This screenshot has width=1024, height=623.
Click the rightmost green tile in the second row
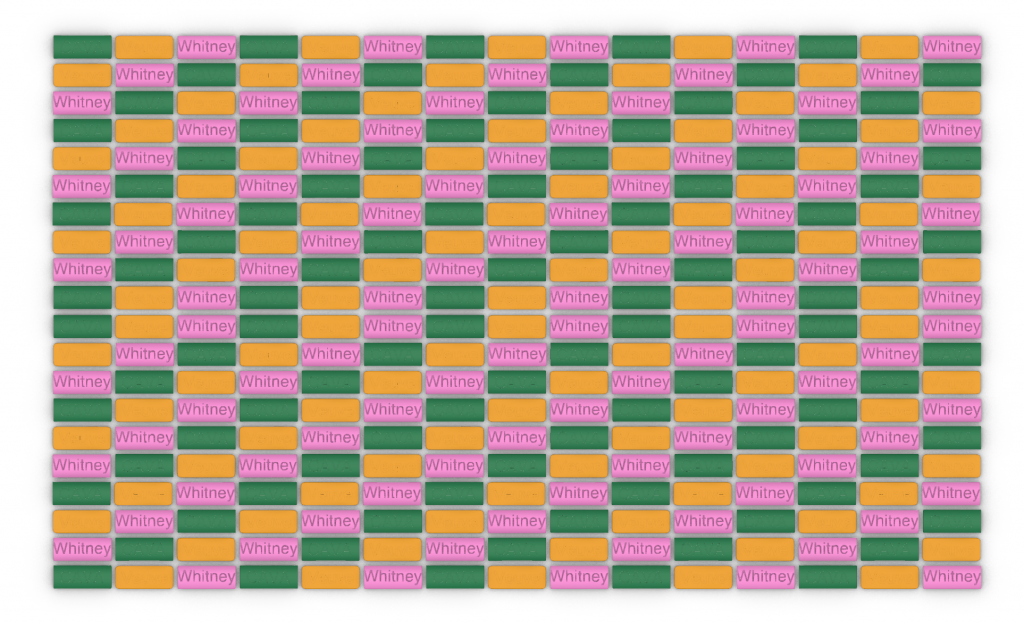click(951, 74)
